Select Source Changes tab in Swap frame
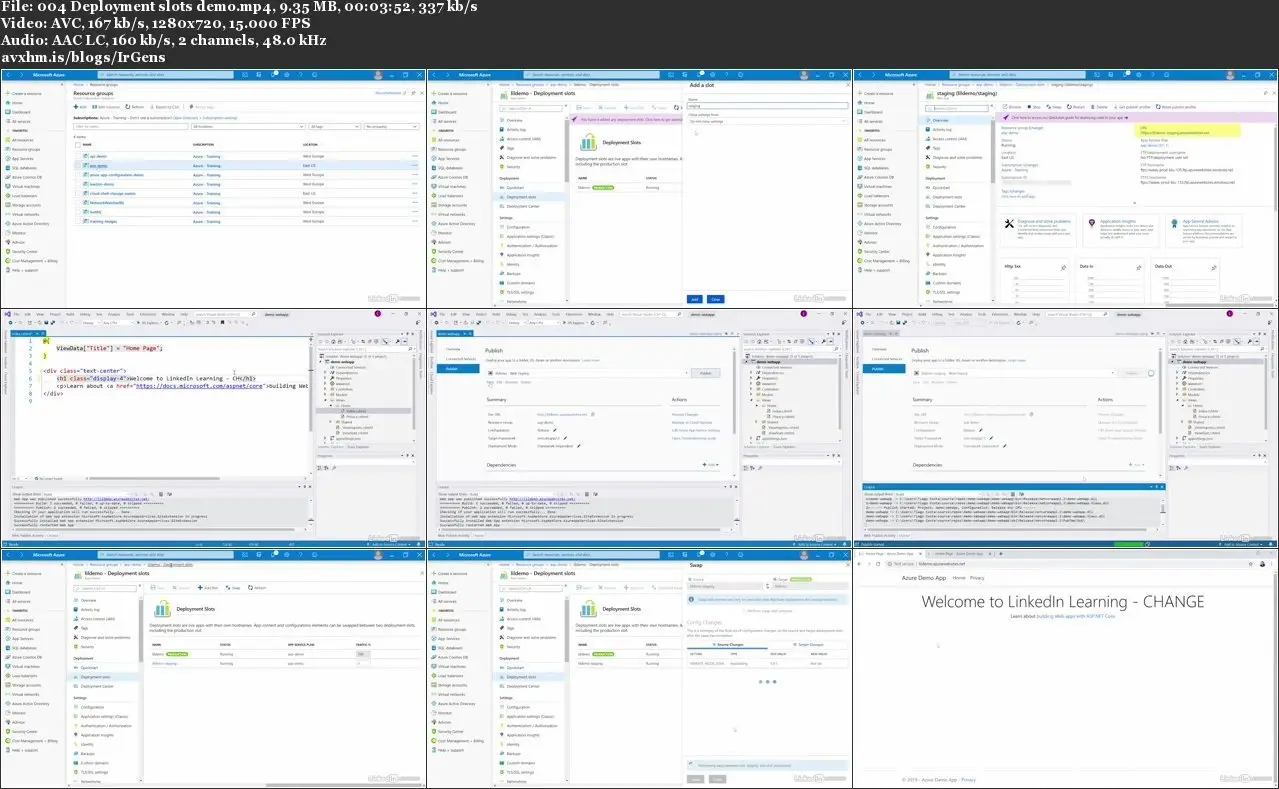1279x789 pixels. click(727, 644)
